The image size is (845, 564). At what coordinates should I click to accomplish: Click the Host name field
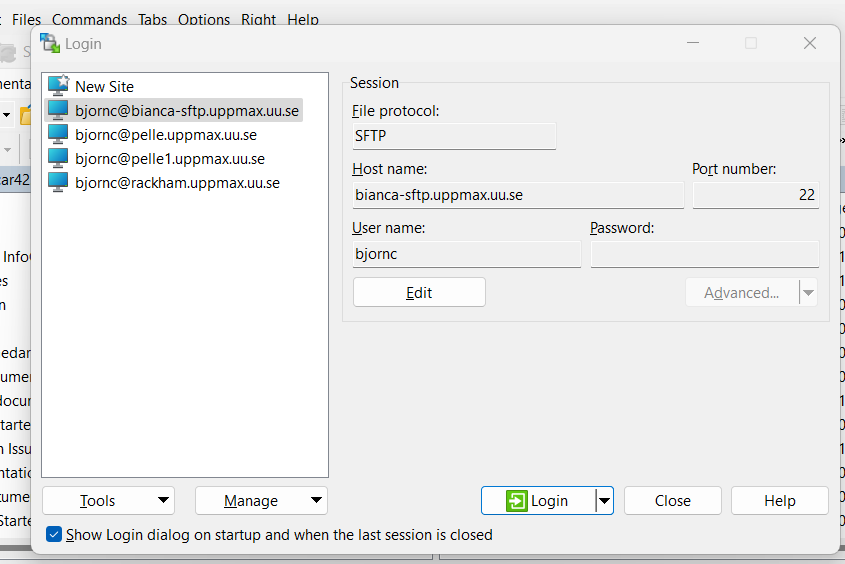[518, 195]
